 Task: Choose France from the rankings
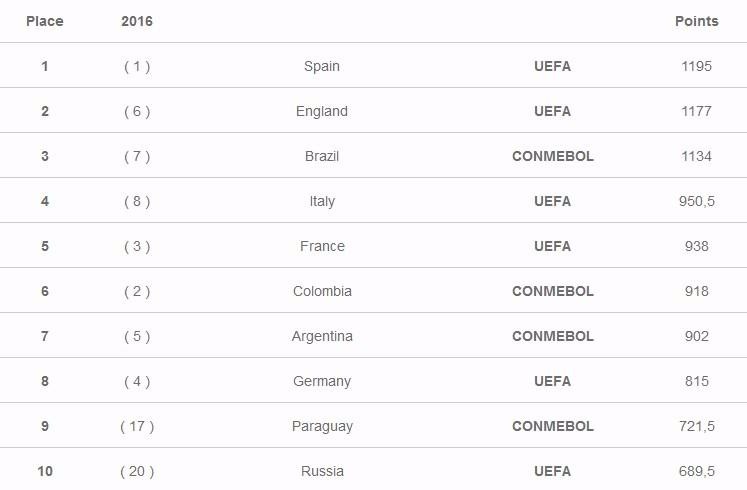[x=322, y=246]
